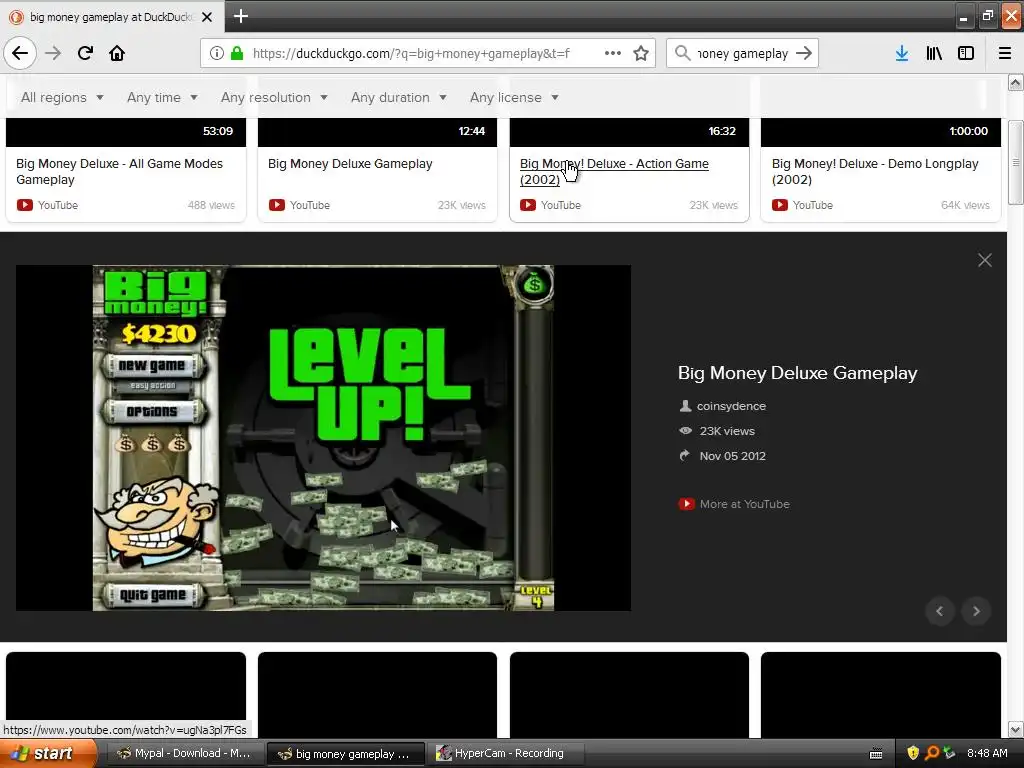Click the browser forward arrow

[x=53, y=53]
